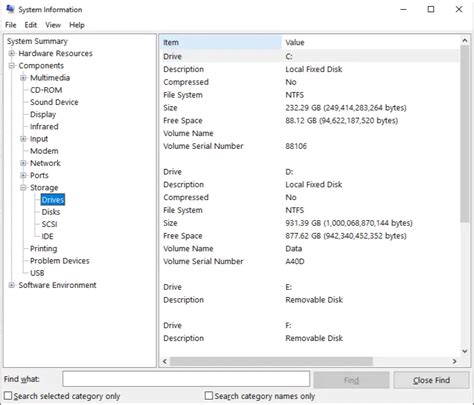The image size is (474, 405).
Task: Select System Summary in the tree
Action: coord(37,41)
